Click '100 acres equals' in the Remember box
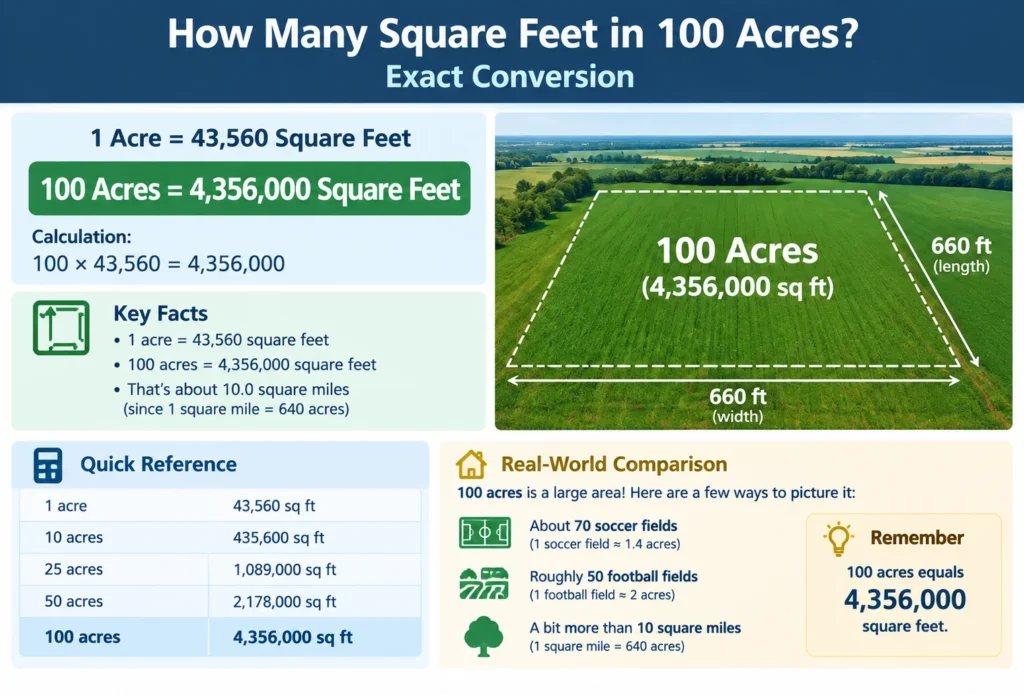 click(x=905, y=573)
